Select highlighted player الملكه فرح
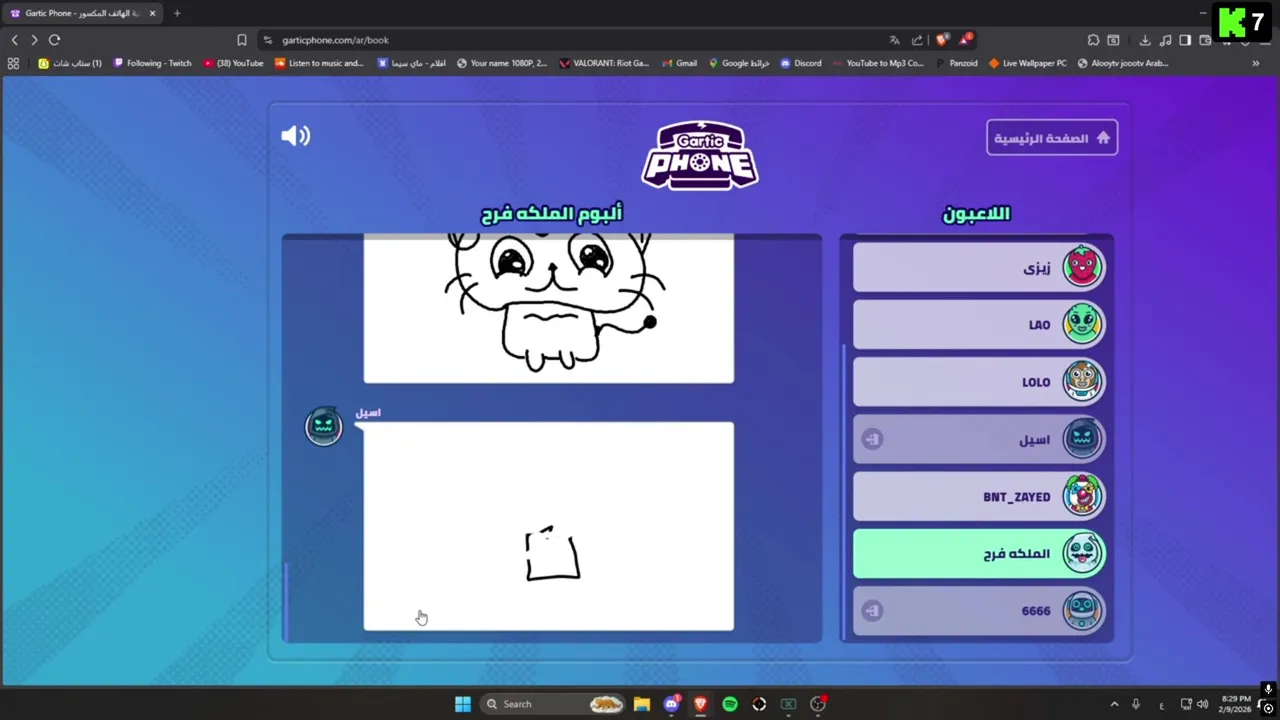1280x720 pixels. (979, 553)
